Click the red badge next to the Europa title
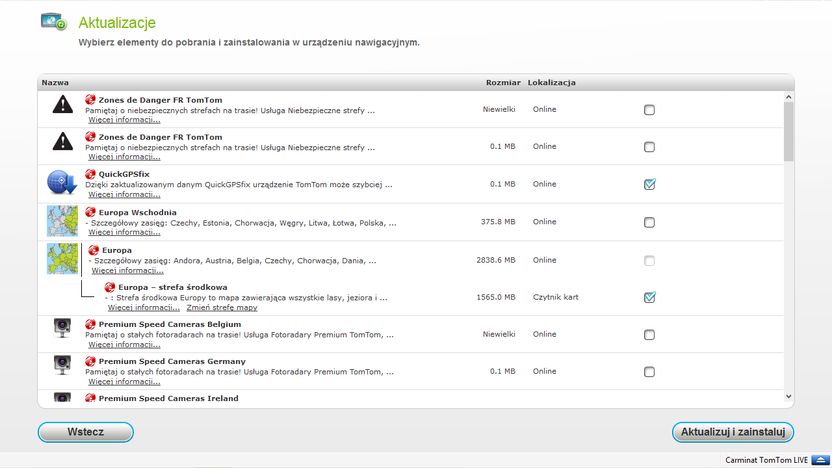 coord(93,250)
